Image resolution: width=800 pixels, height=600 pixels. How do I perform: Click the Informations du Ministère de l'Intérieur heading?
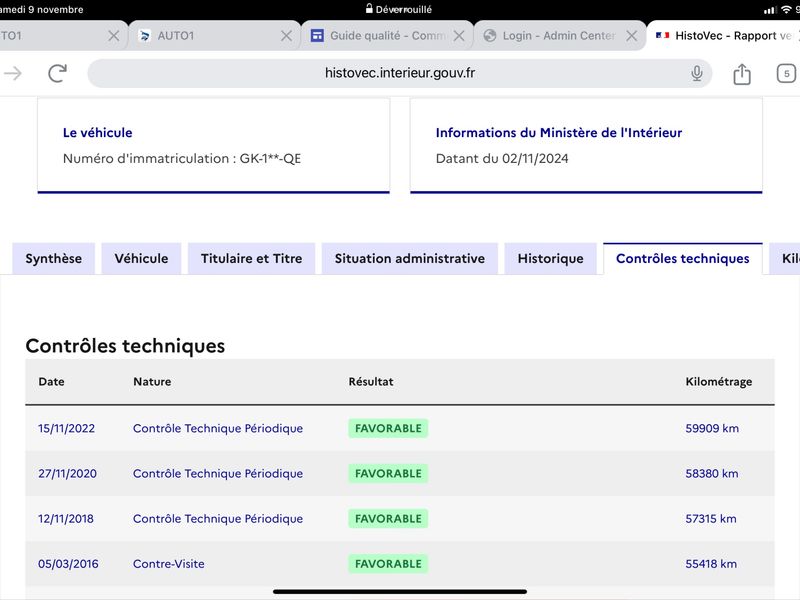pyautogui.click(x=559, y=133)
